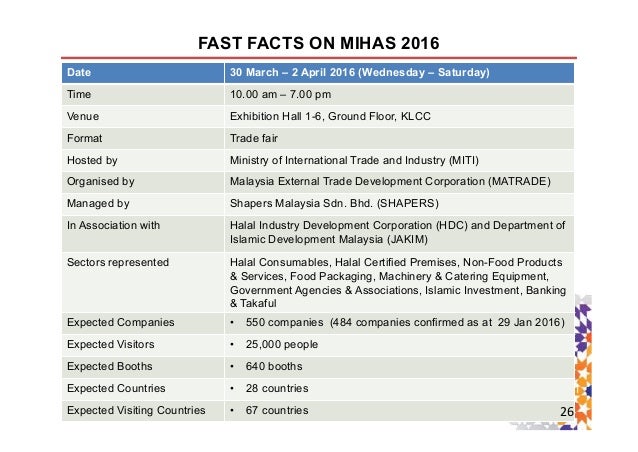
Task: Click the sectors list starting 'Halal Consumables'
Action: 399,282
